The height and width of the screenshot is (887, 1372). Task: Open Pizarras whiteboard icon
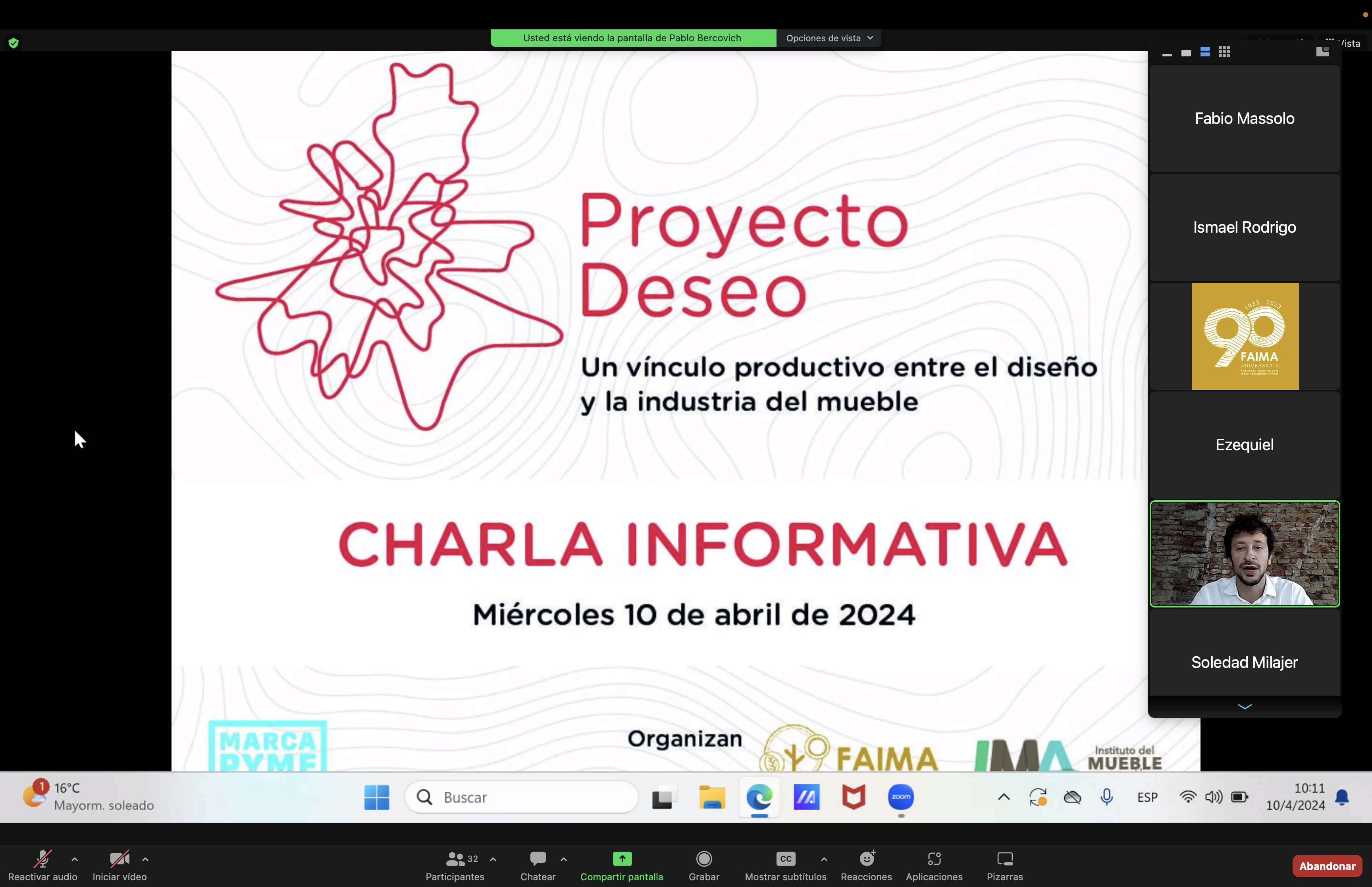1005,859
